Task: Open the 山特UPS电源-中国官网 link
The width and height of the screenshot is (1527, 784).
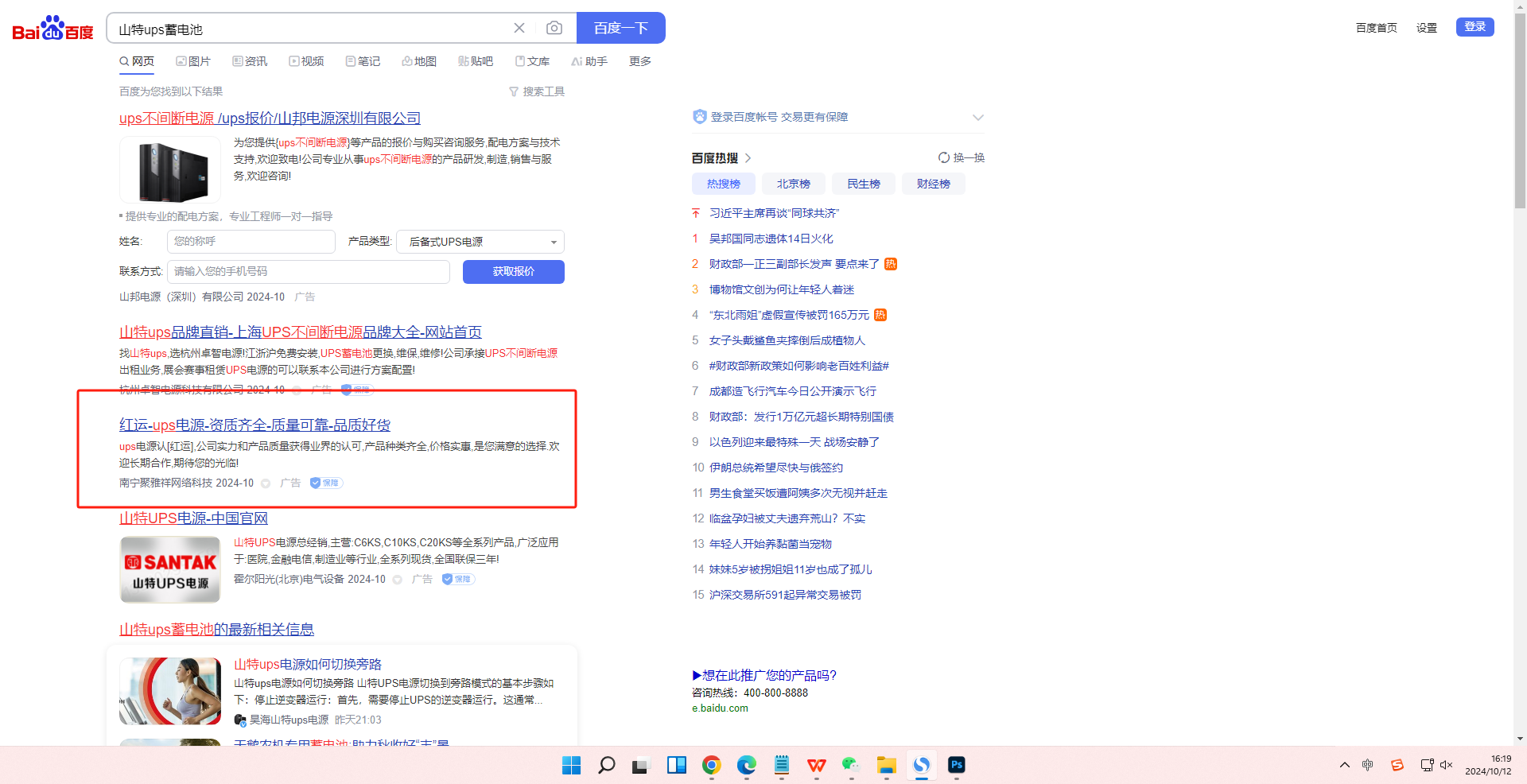Action: pos(193,518)
